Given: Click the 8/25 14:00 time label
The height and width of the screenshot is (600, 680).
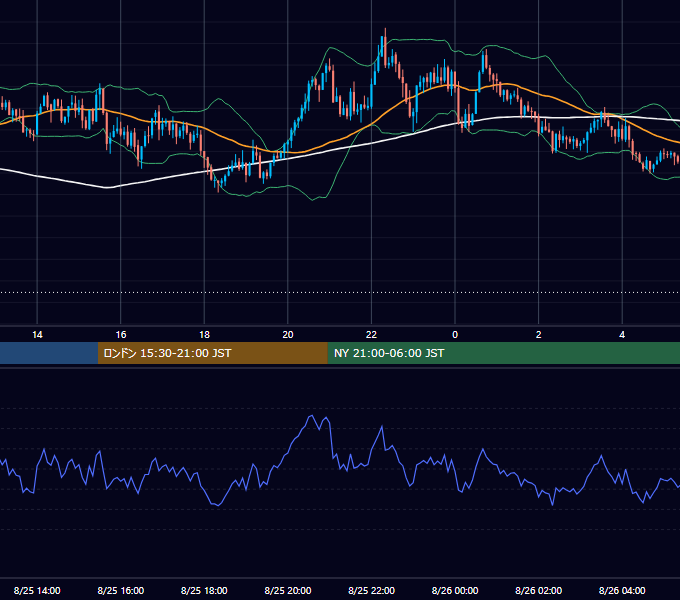Looking at the screenshot, I should (37, 590).
